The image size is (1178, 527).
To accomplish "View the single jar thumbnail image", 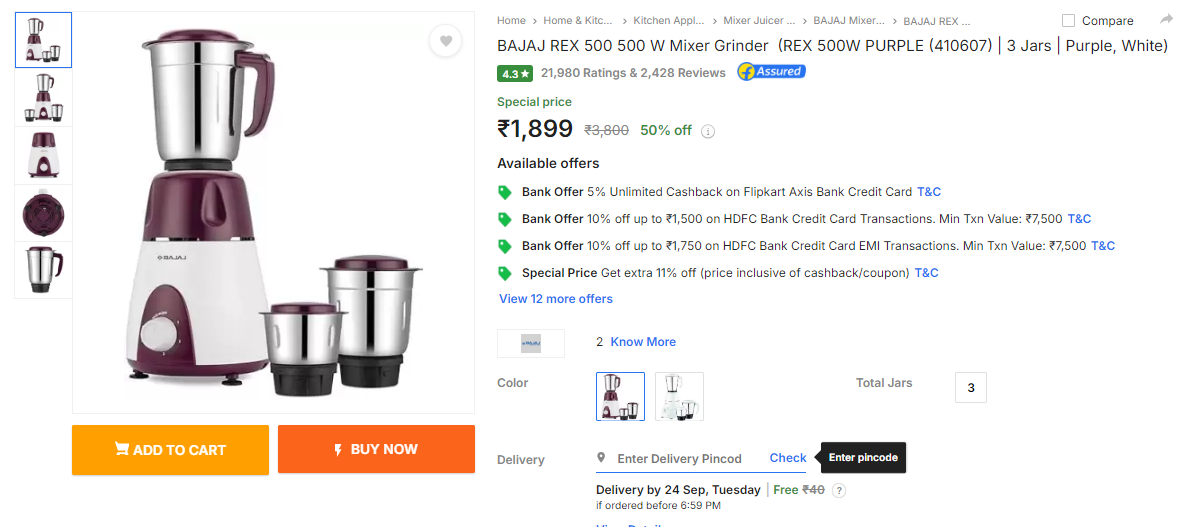I will 44,270.
